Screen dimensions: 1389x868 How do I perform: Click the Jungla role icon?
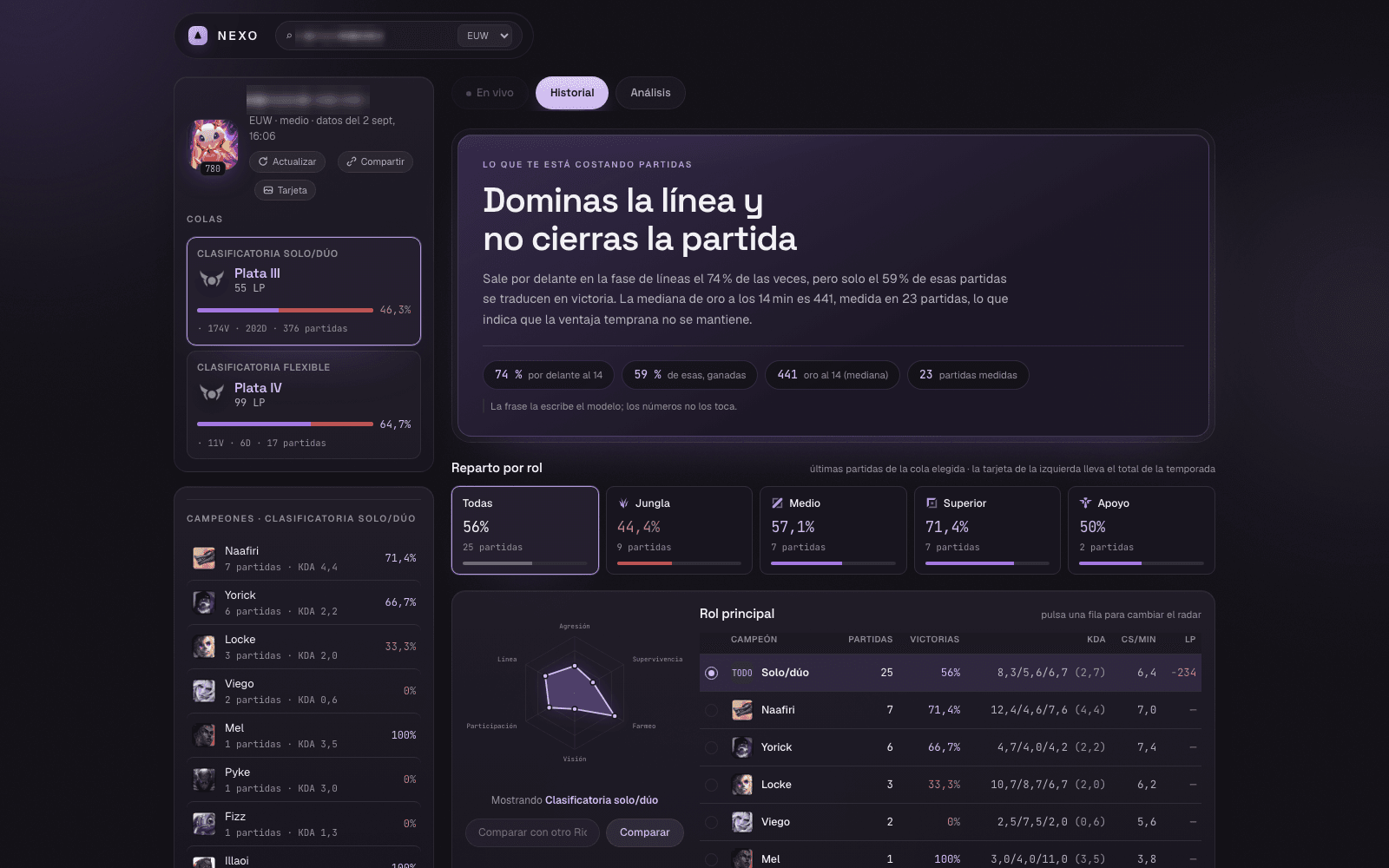point(623,503)
